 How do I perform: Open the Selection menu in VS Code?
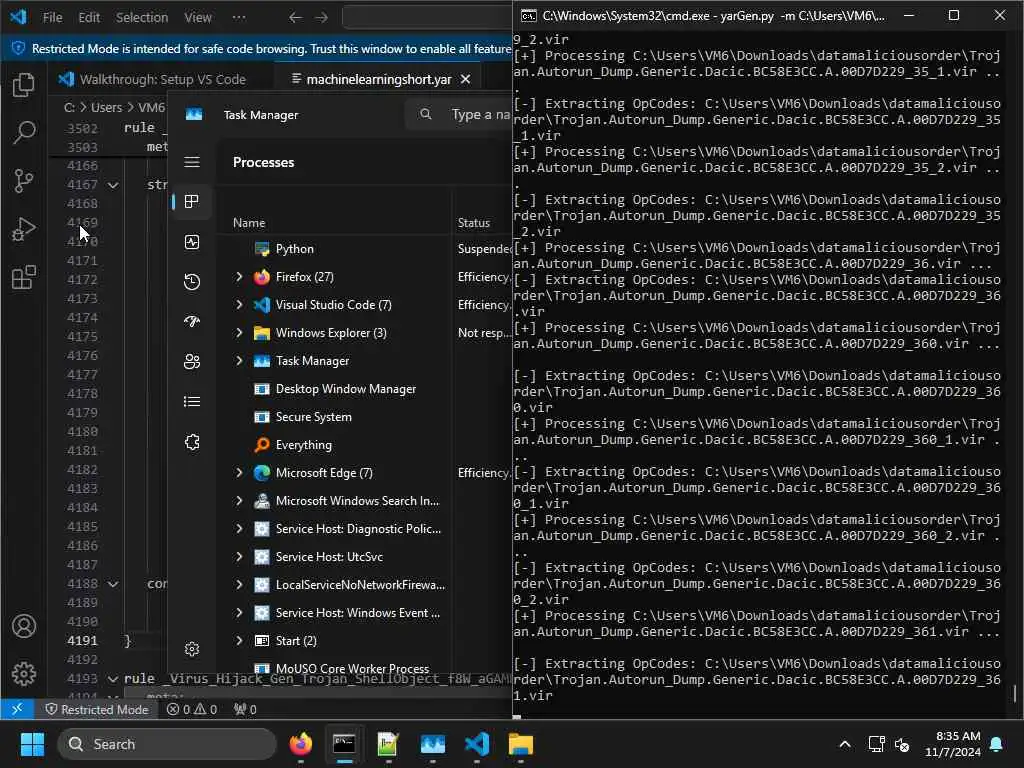point(142,18)
